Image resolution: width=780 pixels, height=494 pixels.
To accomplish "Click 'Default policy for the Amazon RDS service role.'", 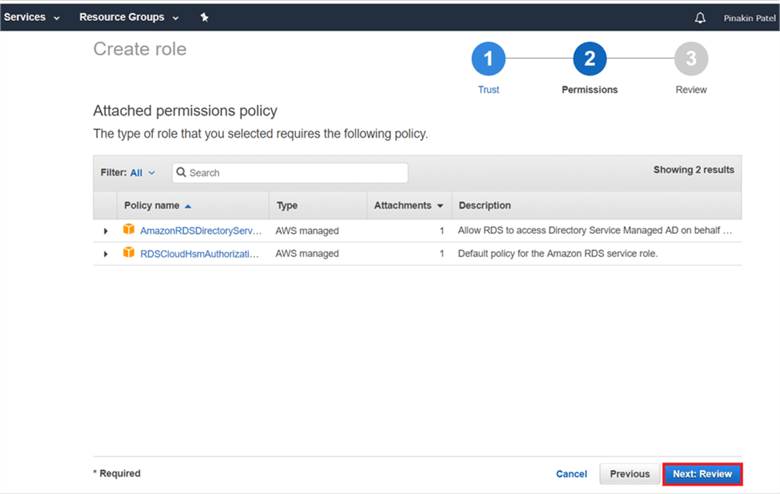I will click(x=558, y=254).
